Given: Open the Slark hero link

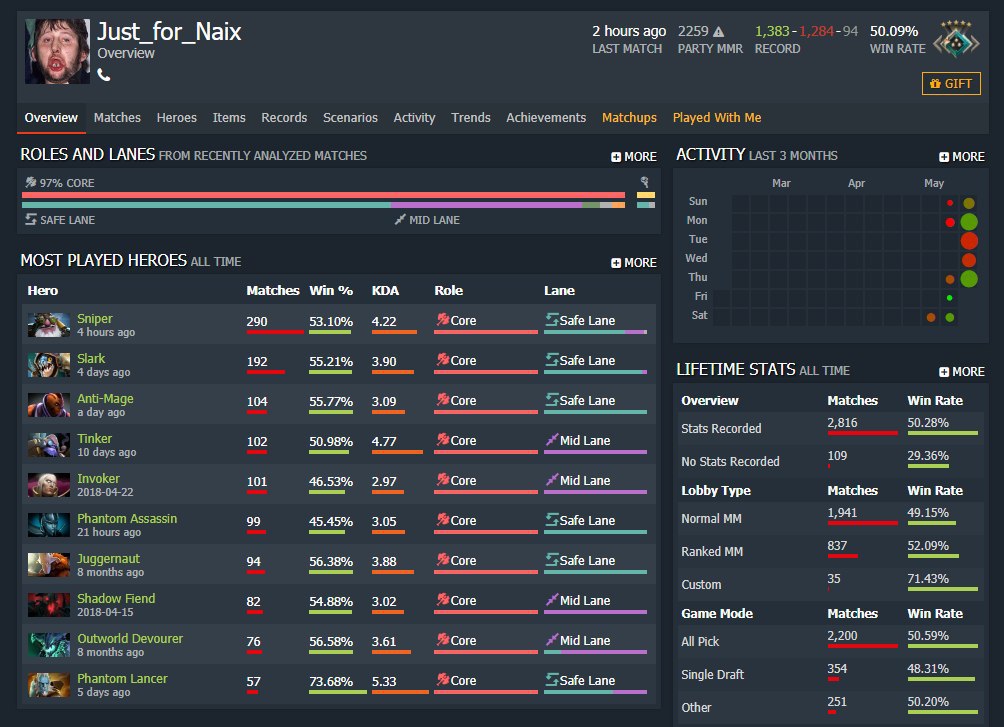Looking at the screenshot, I should coord(91,359).
